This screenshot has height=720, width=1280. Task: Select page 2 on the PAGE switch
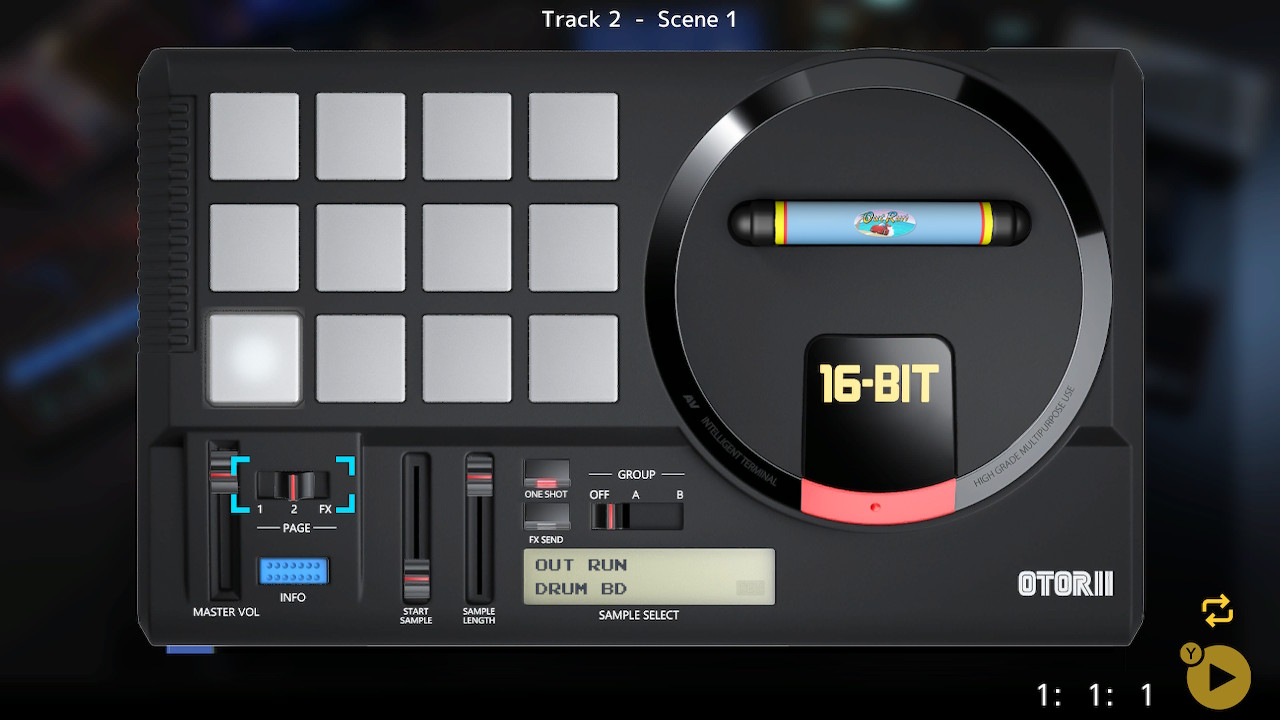(293, 485)
